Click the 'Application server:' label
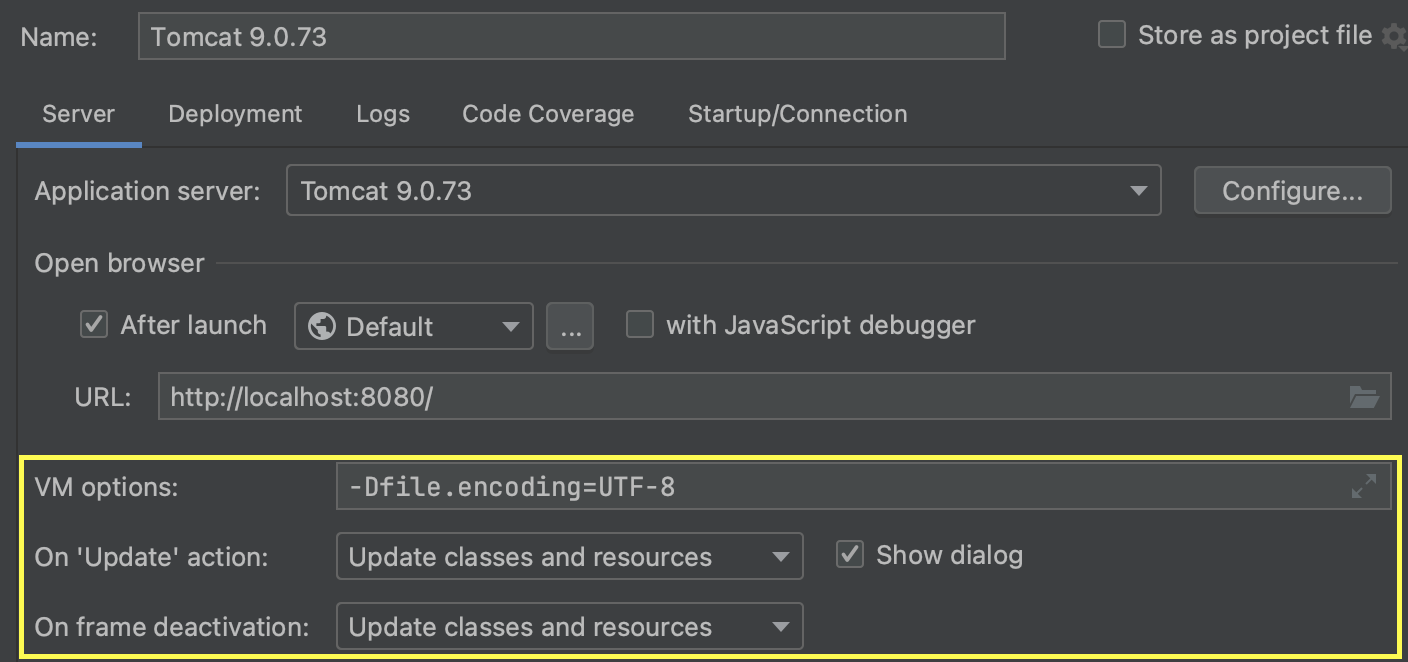The image size is (1408, 662). coord(147,191)
